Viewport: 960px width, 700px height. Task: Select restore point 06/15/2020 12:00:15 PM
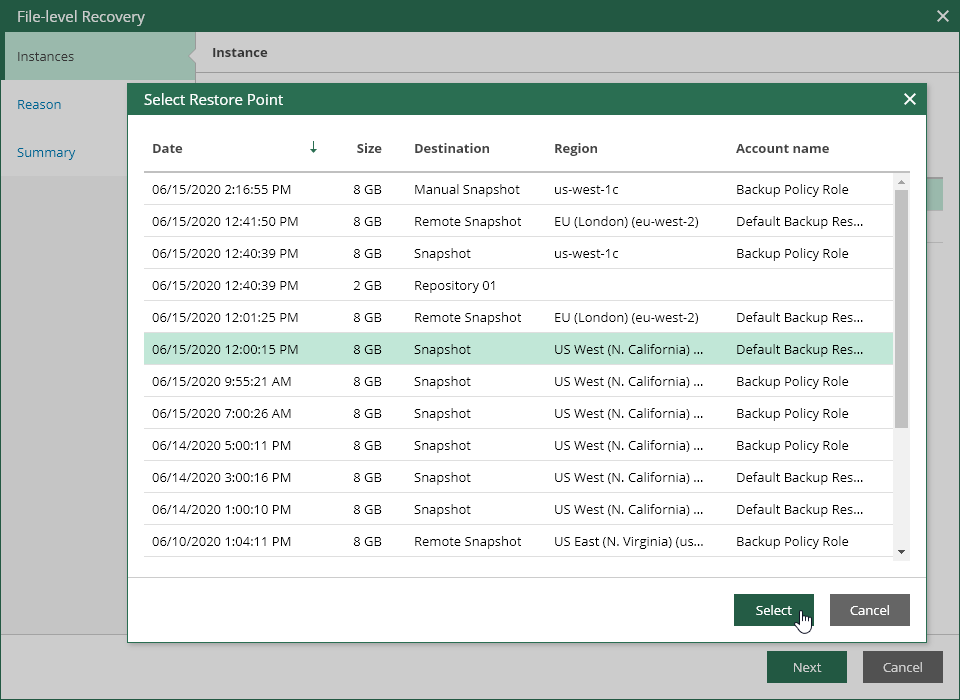click(x=518, y=349)
